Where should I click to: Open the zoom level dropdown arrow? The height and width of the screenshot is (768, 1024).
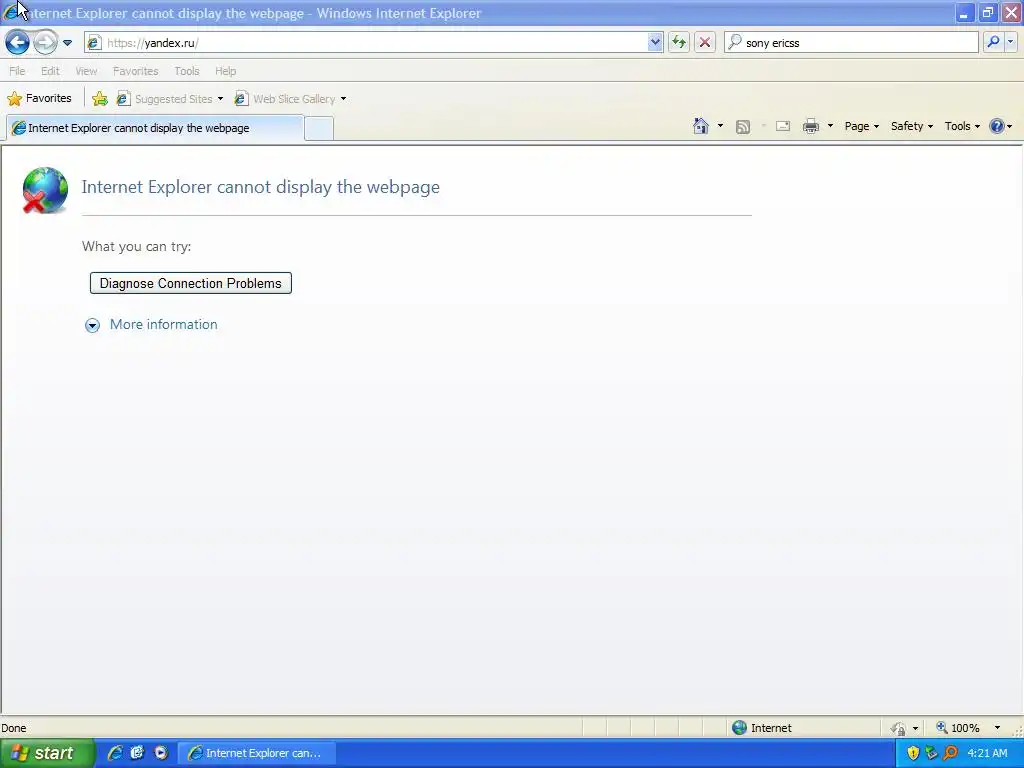click(x=997, y=728)
